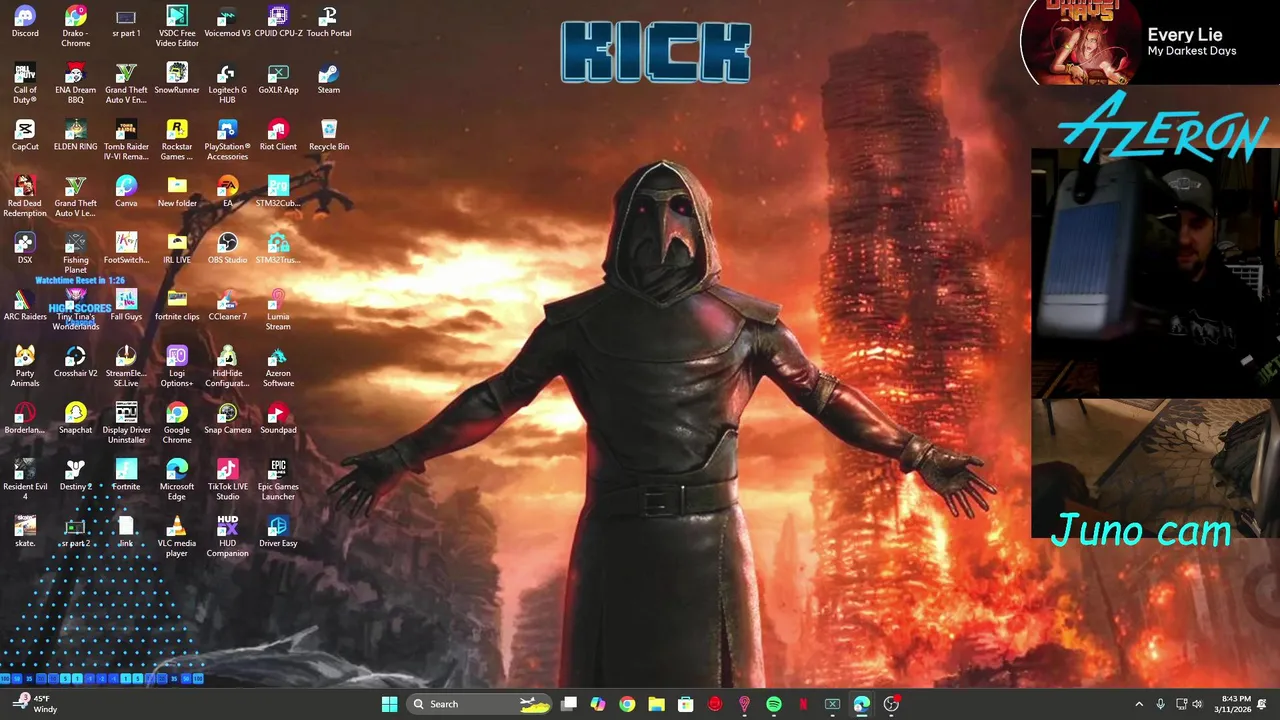Select the Lumia Stream icon

pos(278,310)
